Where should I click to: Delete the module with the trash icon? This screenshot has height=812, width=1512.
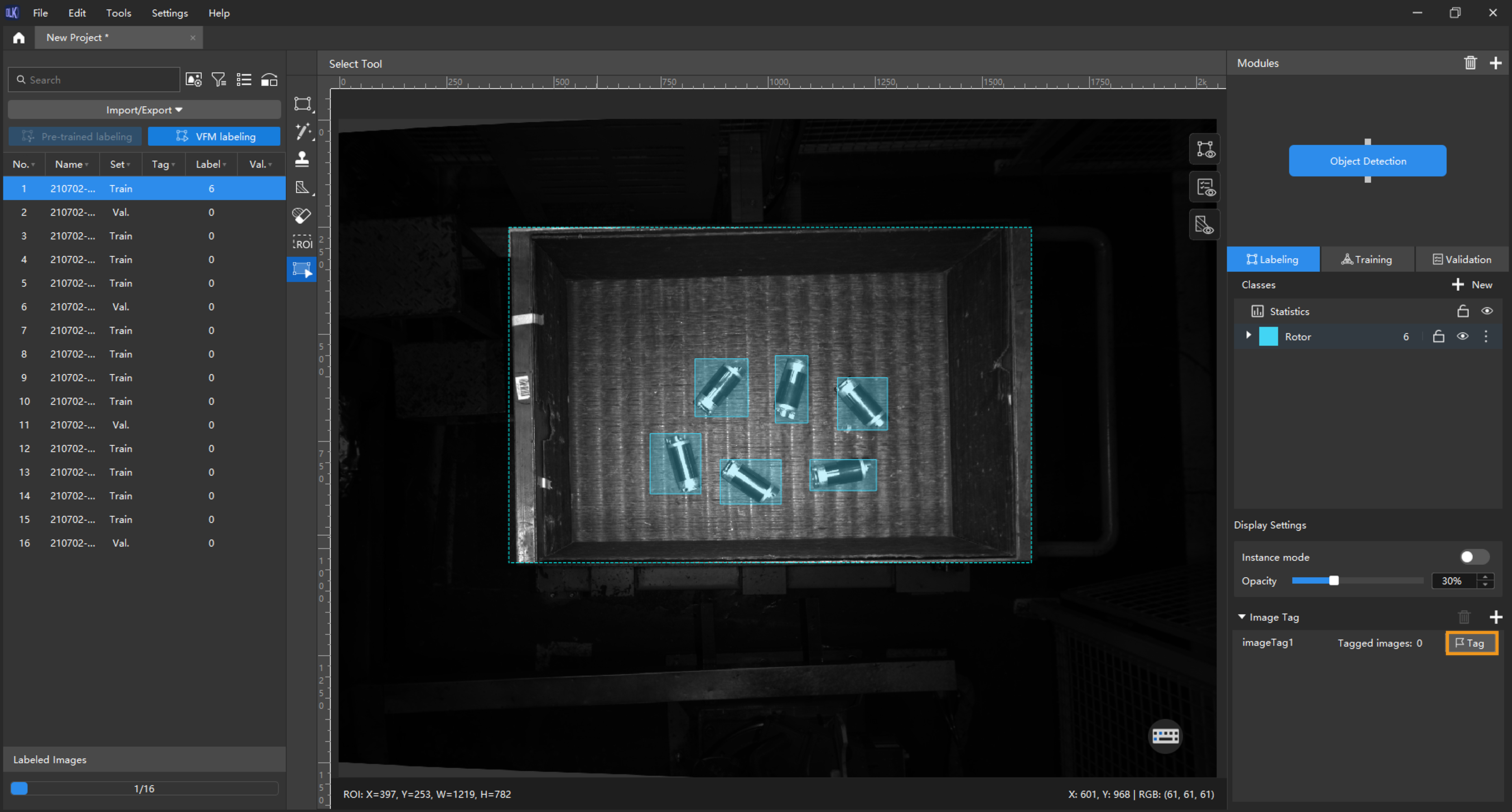point(1470,63)
